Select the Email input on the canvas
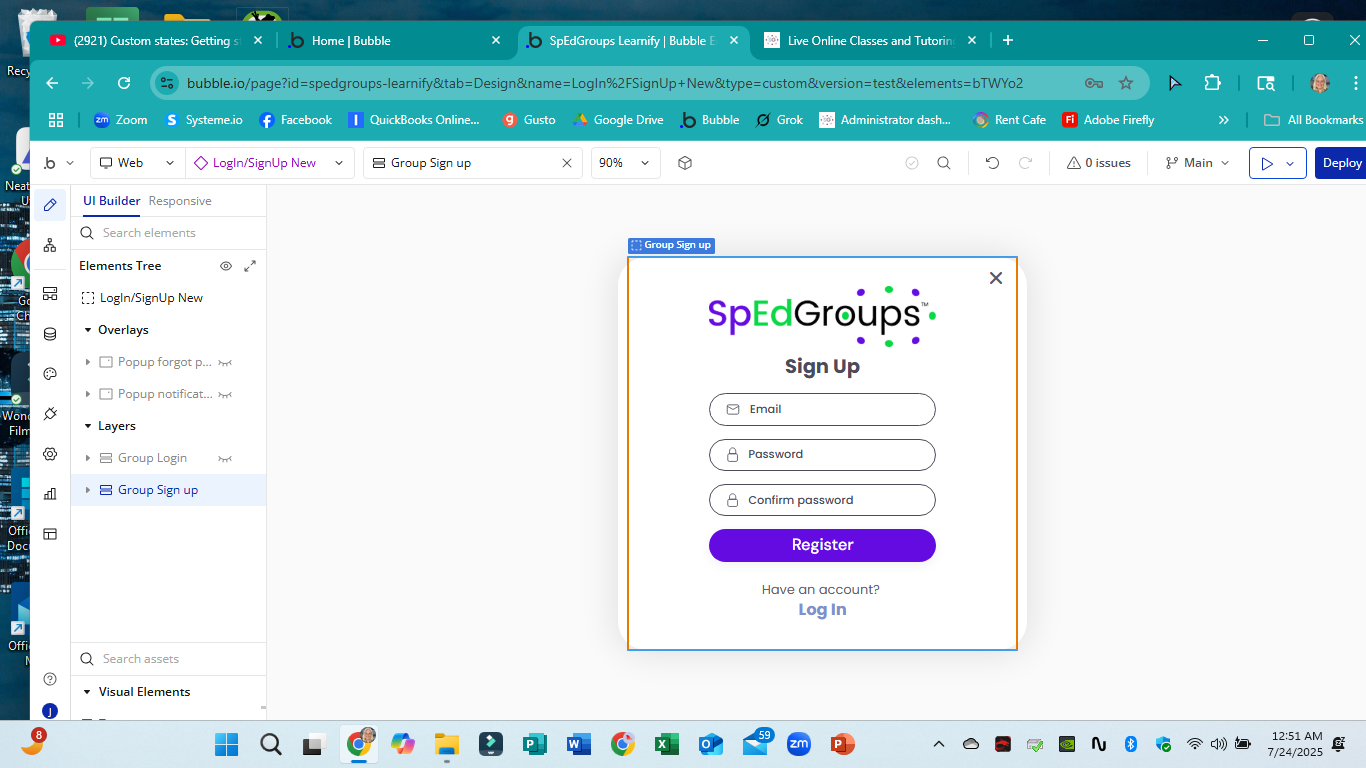The width and height of the screenshot is (1366, 768). click(x=822, y=410)
